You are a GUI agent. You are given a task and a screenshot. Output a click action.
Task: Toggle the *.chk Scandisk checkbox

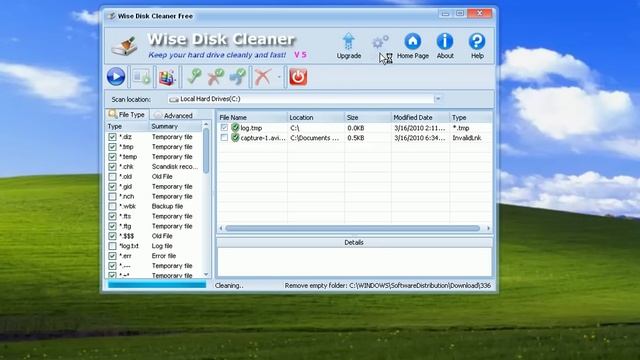tap(112, 167)
